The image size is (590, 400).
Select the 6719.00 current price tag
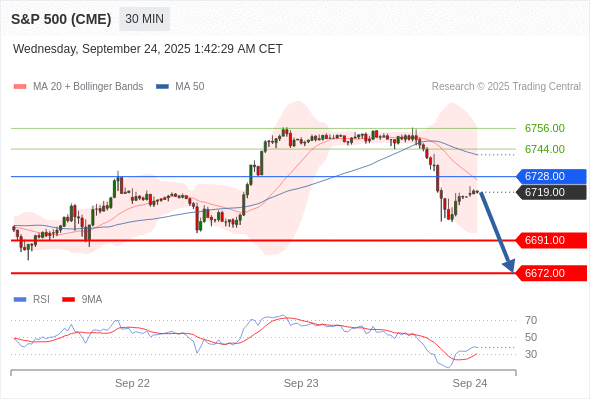551,192
